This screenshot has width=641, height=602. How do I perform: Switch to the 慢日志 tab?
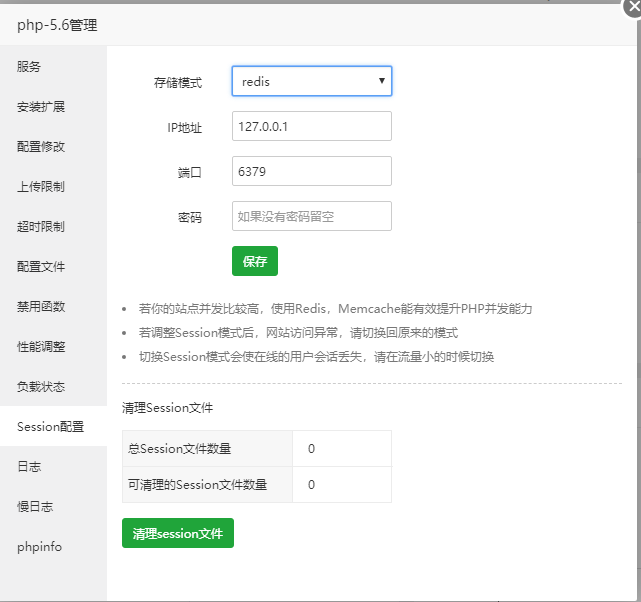point(53,506)
